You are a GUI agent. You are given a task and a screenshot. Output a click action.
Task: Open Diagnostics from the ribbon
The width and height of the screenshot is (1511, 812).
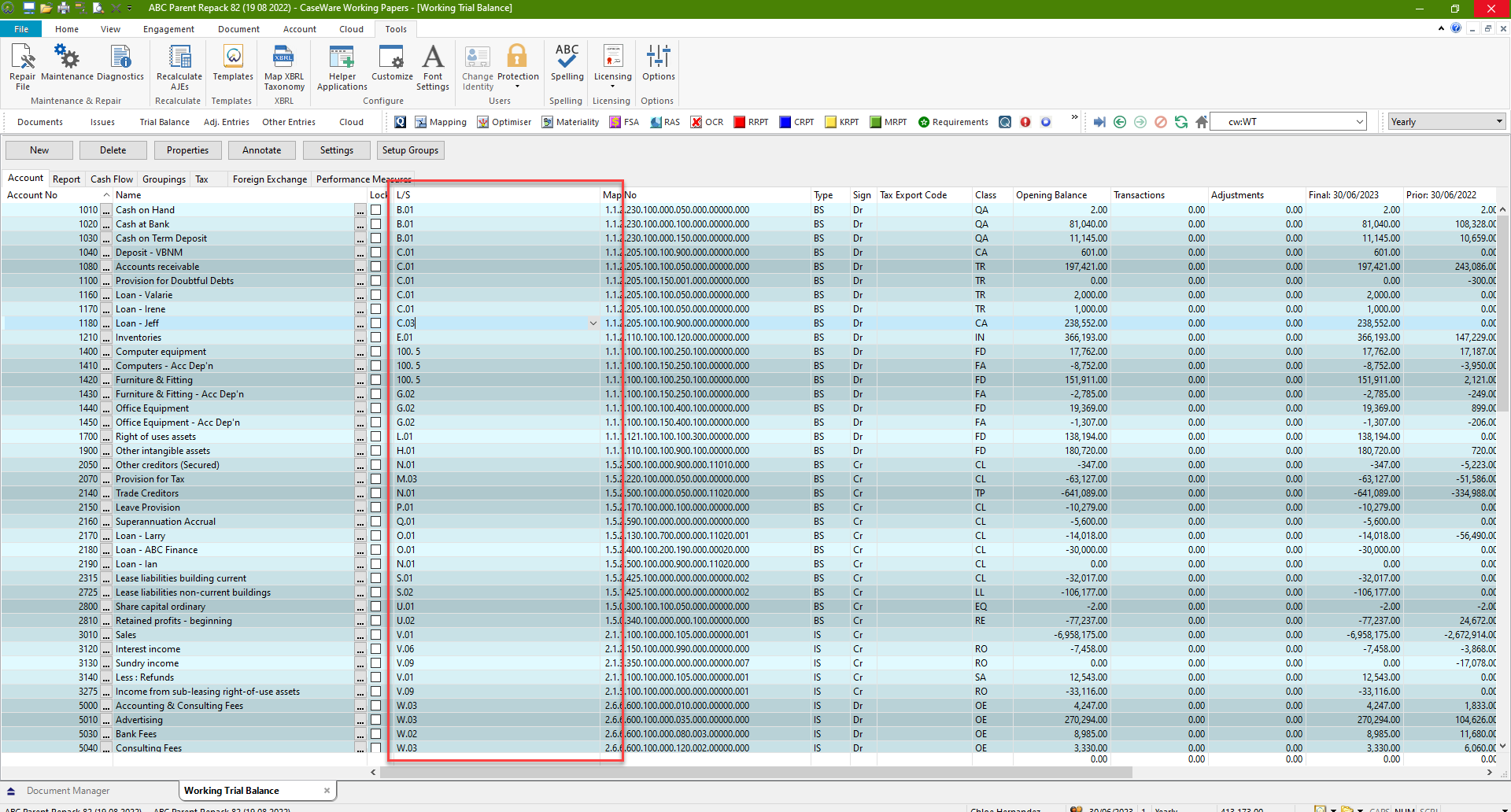120,62
